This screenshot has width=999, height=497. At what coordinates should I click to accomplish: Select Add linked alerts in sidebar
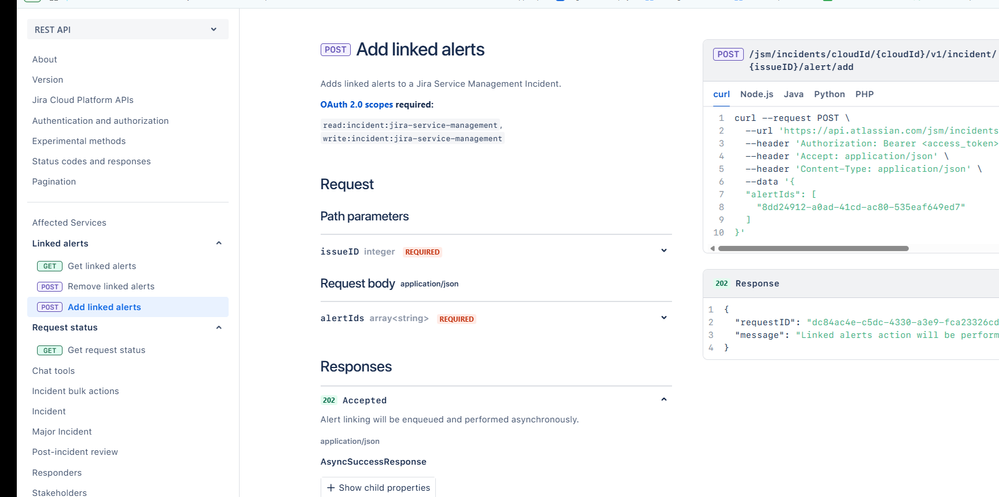[127, 306]
